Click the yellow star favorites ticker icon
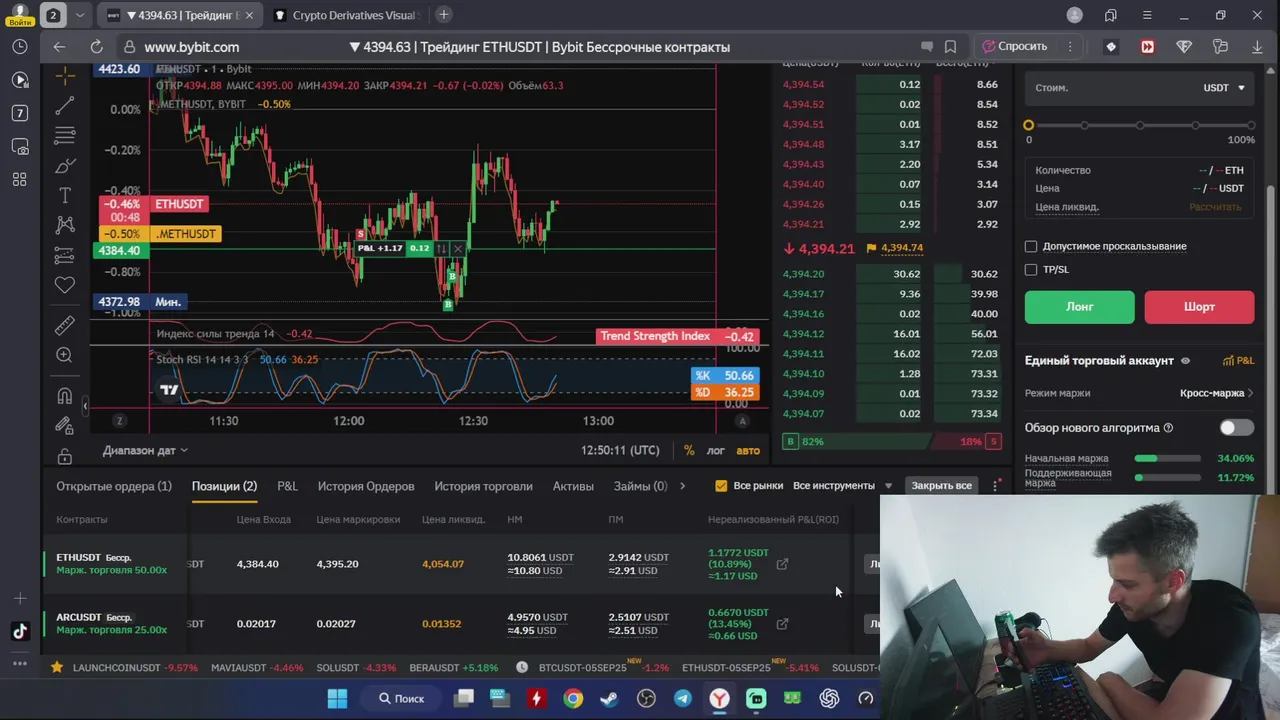 tap(57, 667)
